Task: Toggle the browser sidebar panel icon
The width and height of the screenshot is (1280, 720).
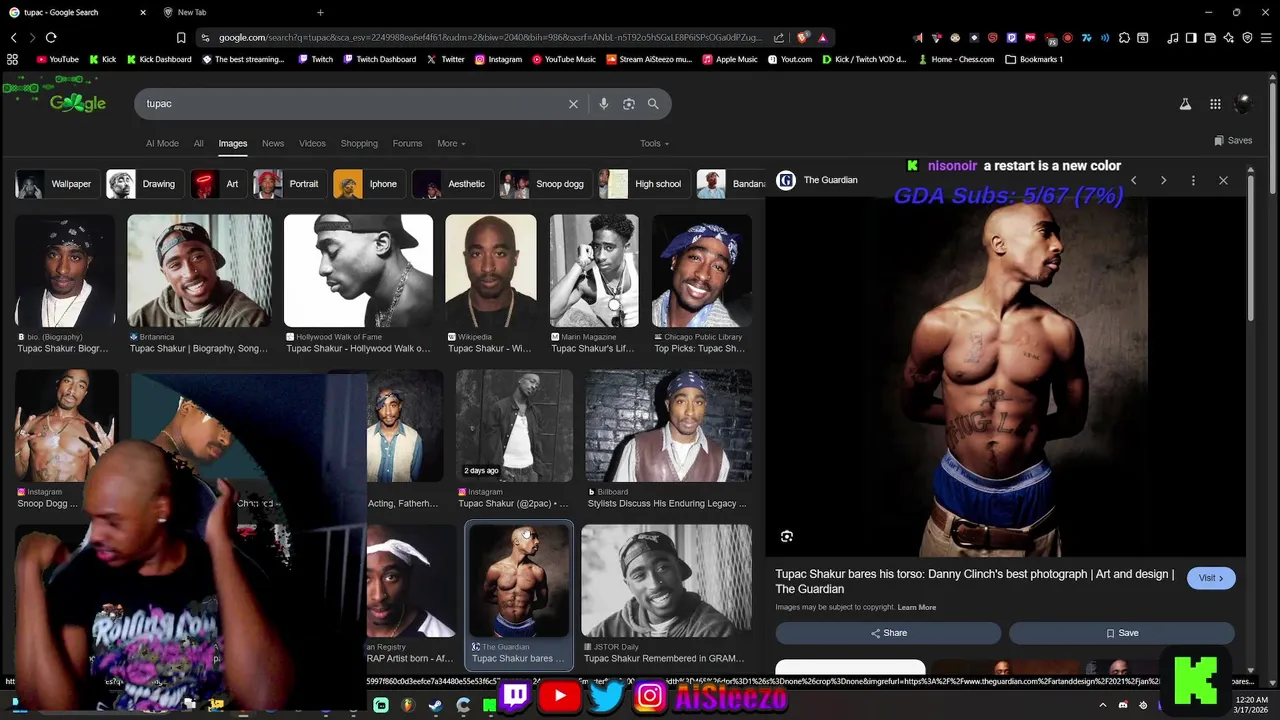Action: [1191, 38]
